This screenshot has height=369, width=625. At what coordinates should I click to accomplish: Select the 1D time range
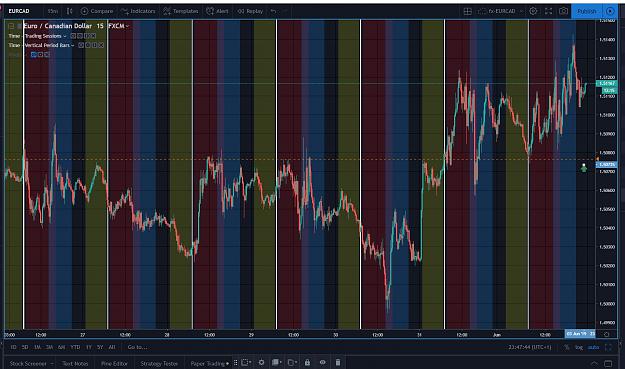pos(13,347)
